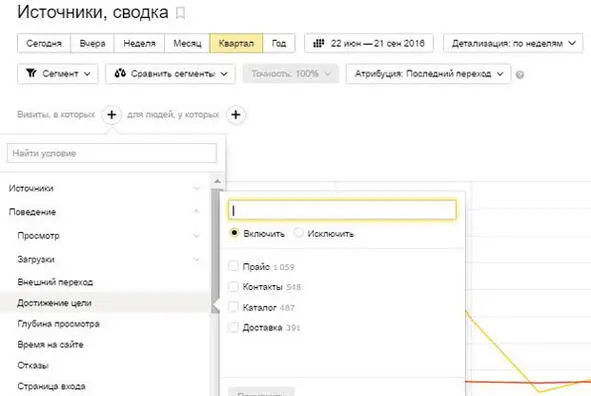The image size is (591, 396).
Task: Open the Детализация: по неделям dropdown
Action: click(513, 43)
